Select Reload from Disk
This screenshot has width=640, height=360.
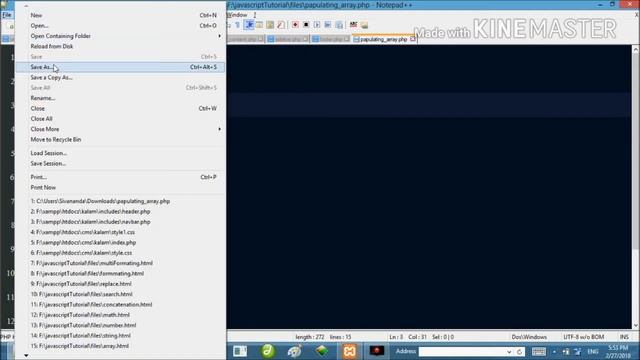coord(120,46)
